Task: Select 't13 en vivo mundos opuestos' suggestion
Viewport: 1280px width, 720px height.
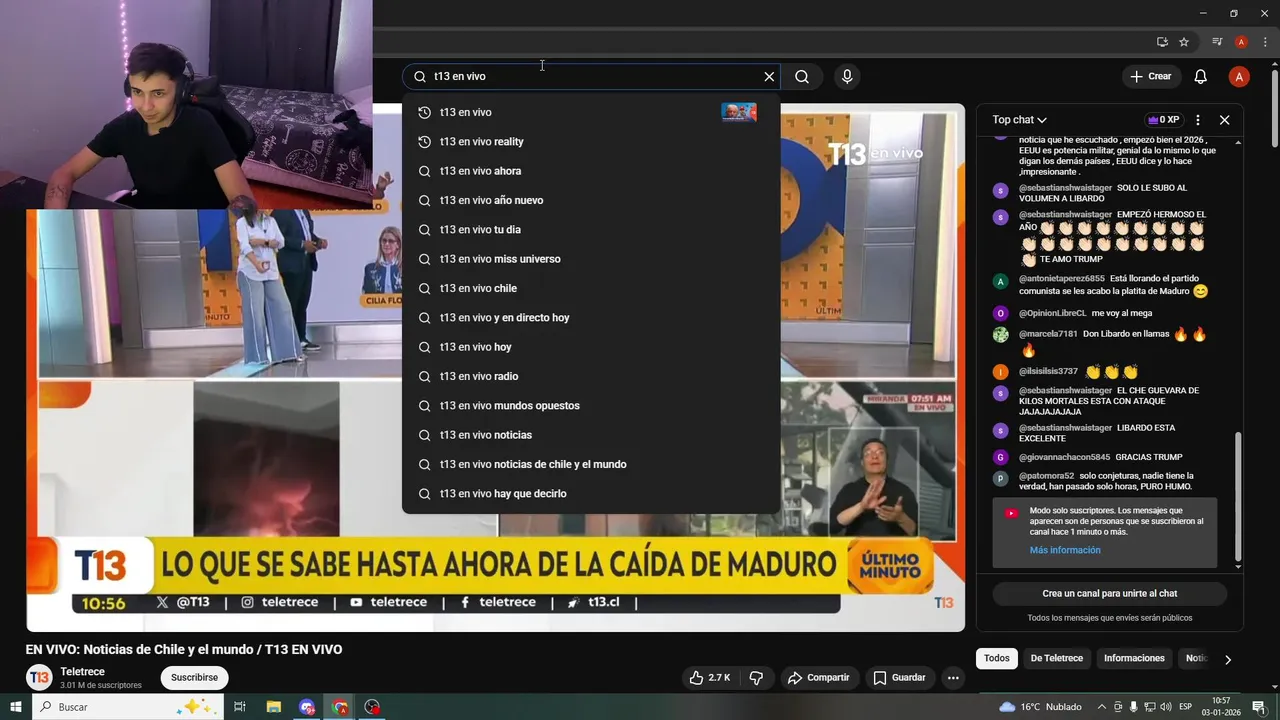Action: pos(591,406)
